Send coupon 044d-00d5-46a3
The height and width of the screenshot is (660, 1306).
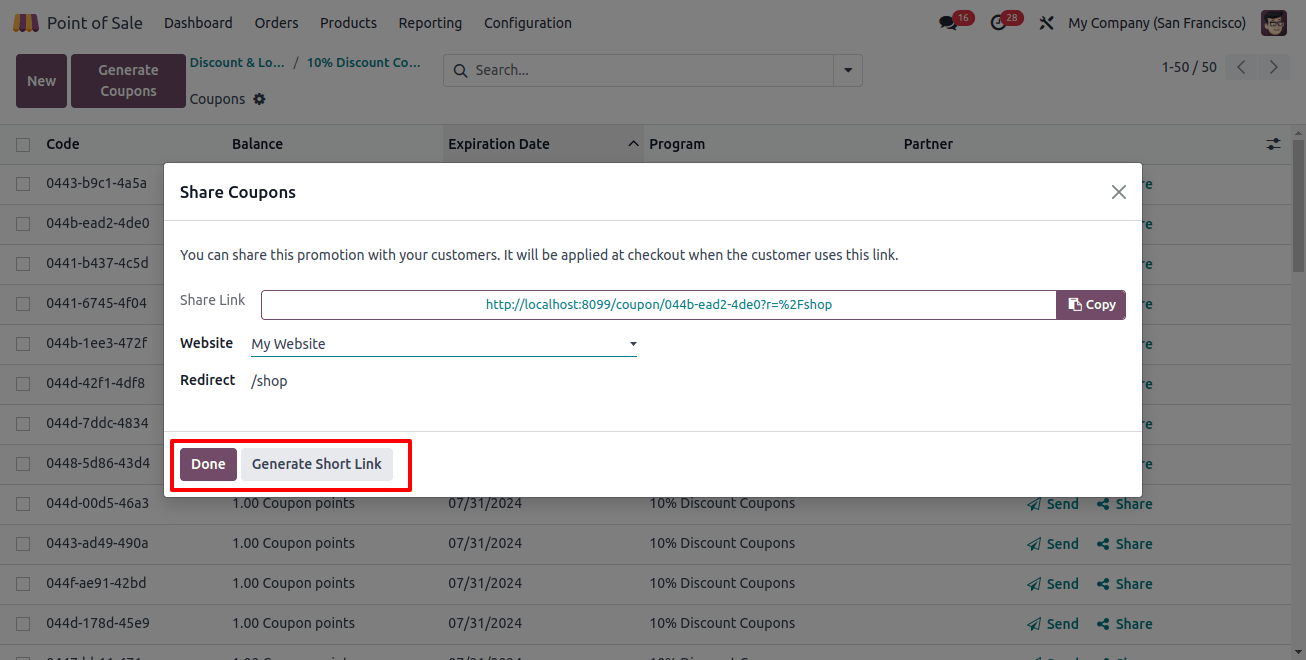point(1053,504)
